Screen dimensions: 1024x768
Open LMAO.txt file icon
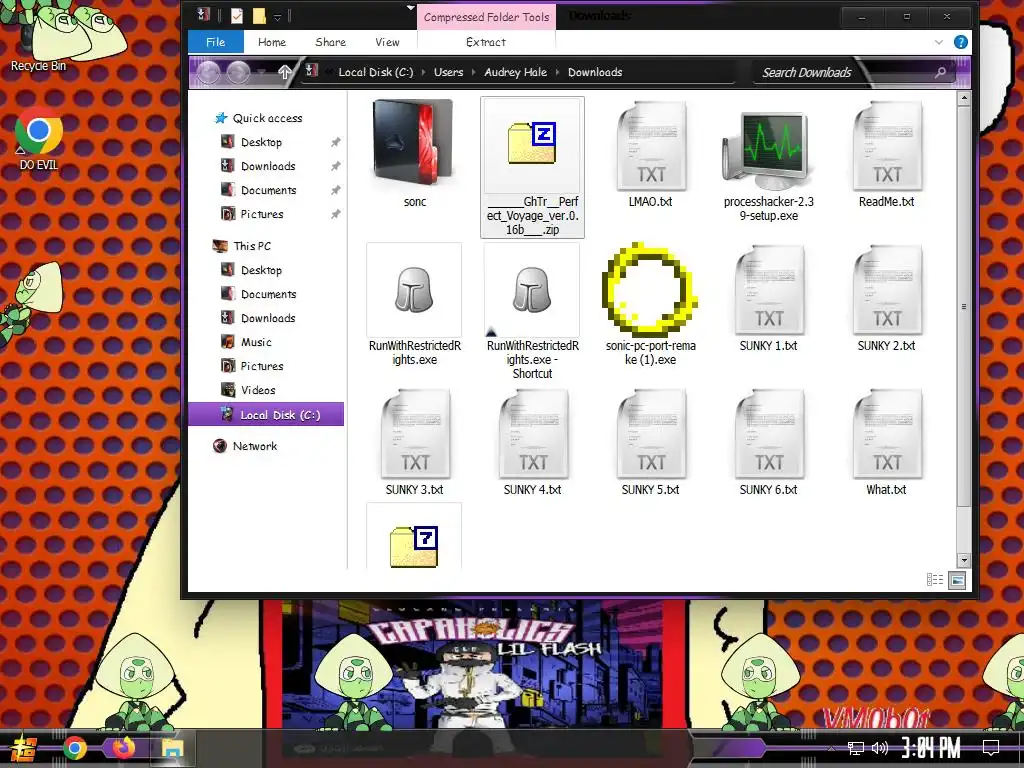click(650, 145)
